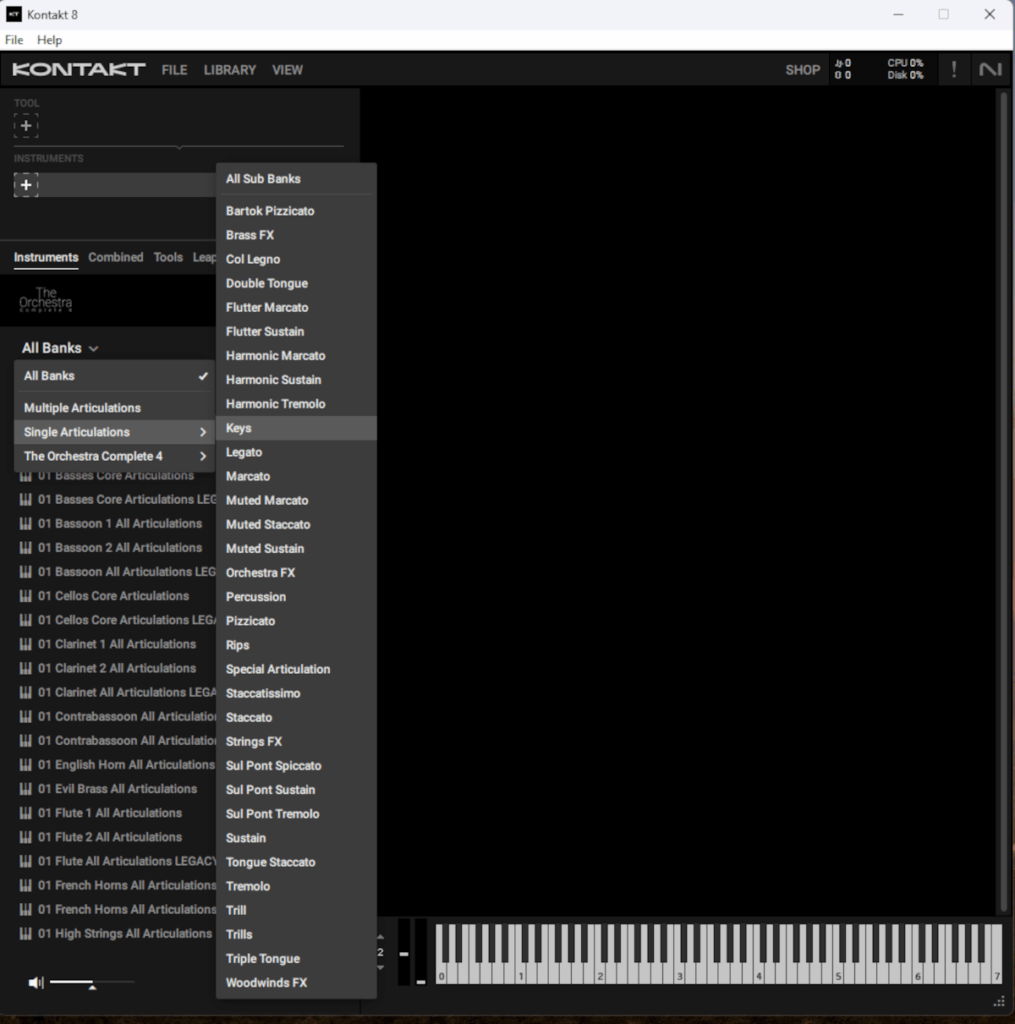1015x1024 pixels.
Task: Click The Orchestra library logo
Action: (x=46, y=300)
